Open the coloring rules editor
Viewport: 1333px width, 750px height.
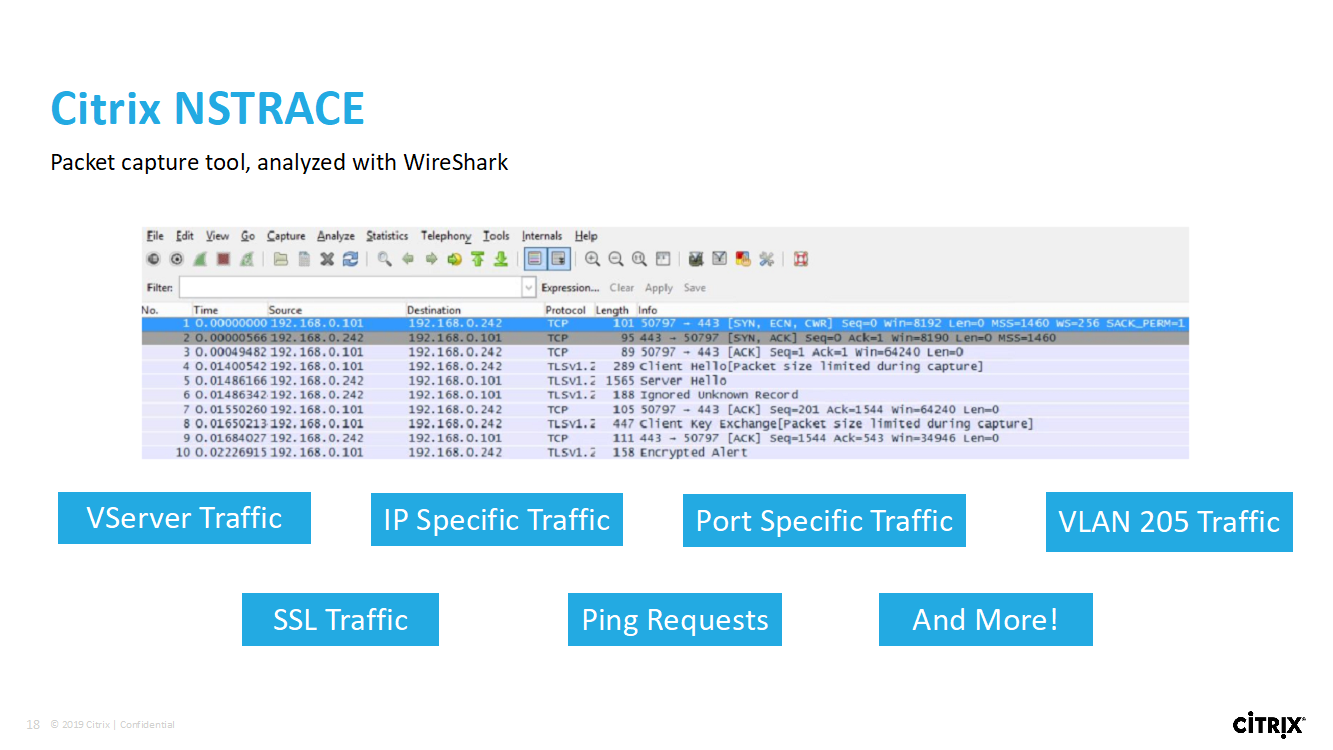(743, 259)
